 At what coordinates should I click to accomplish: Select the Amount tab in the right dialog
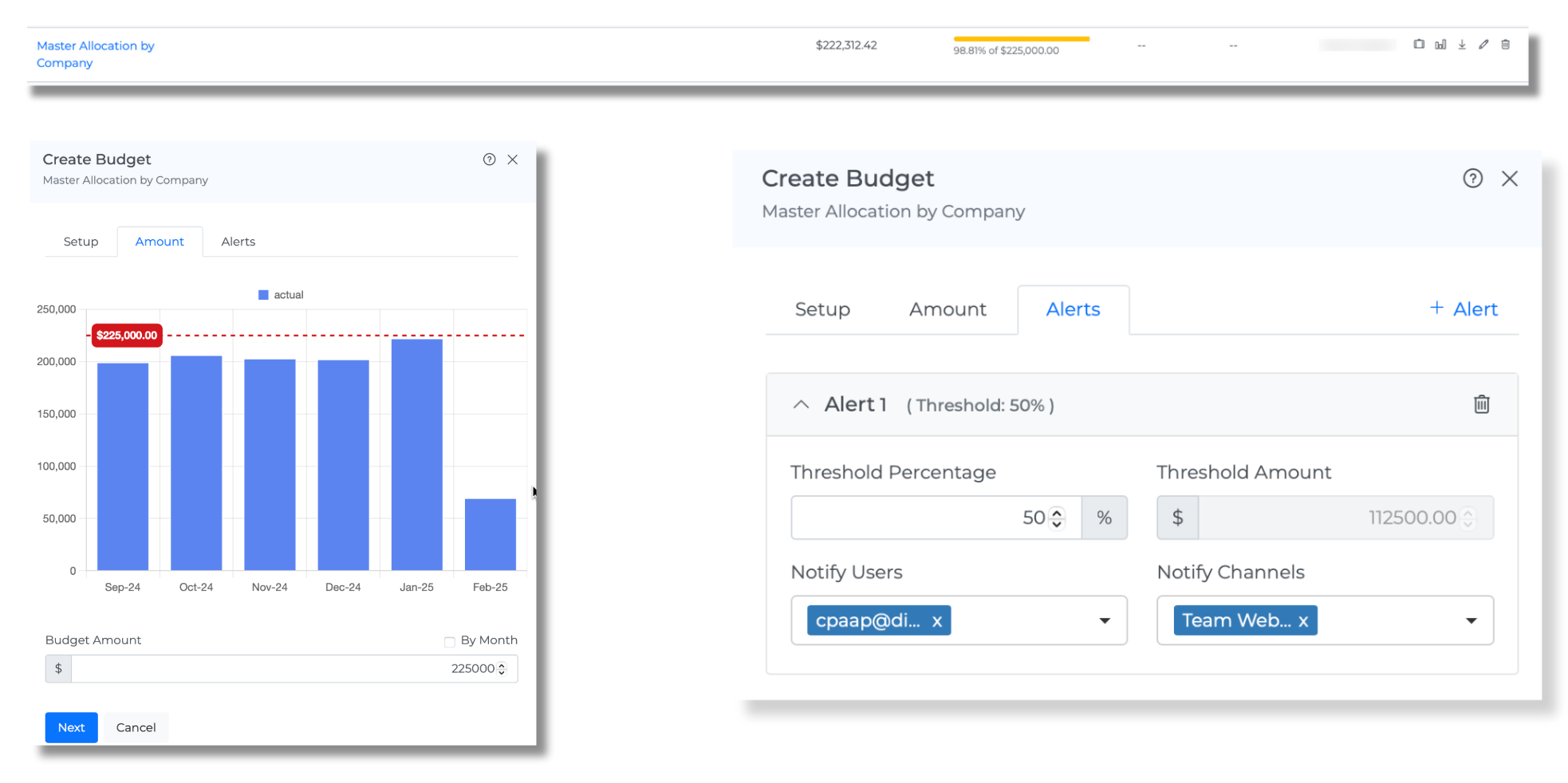pos(947,309)
